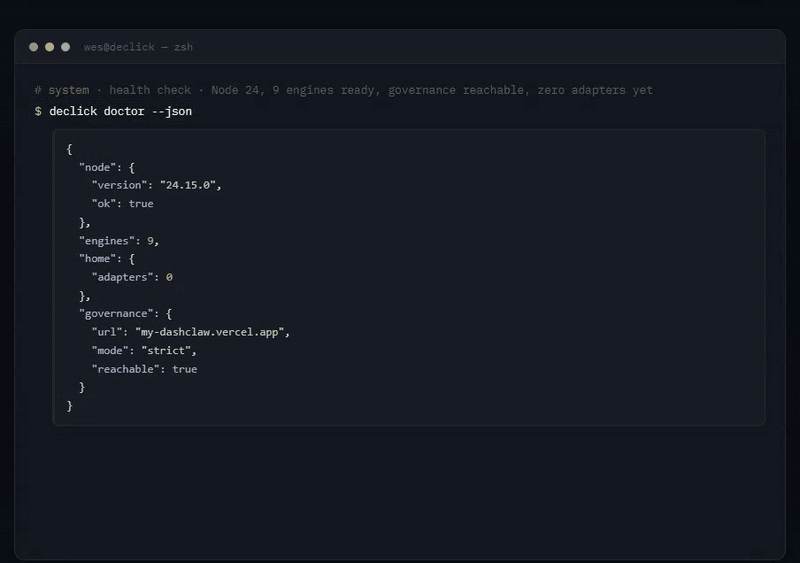Viewport: 800px width, 563px height.
Task: Click the '"reachable": true' line
Action: [144, 369]
